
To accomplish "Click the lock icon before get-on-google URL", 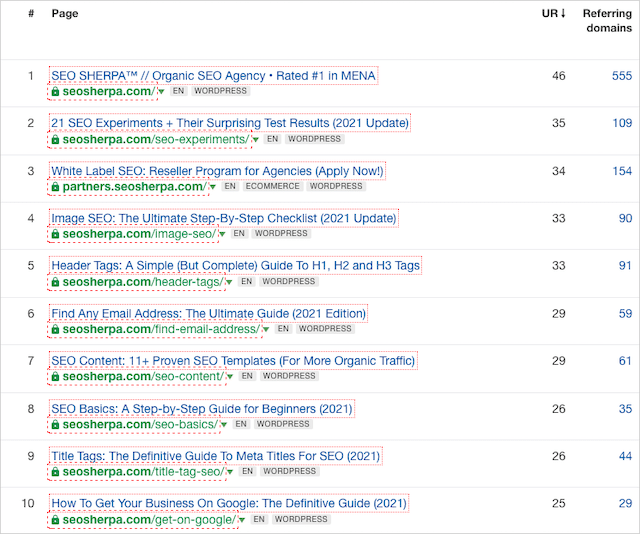I will (56, 520).
